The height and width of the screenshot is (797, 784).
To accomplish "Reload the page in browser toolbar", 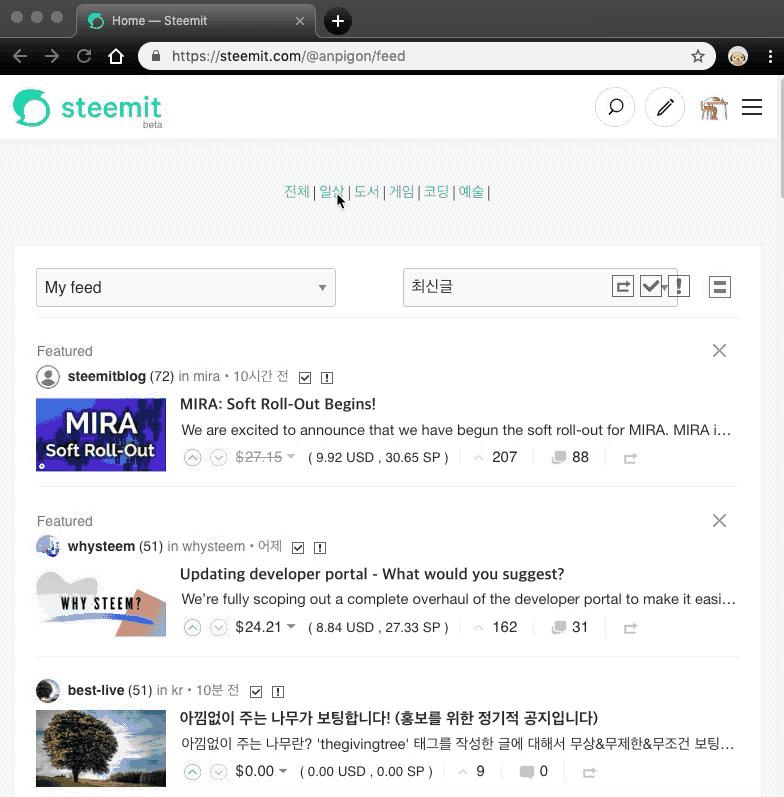I will 84,56.
